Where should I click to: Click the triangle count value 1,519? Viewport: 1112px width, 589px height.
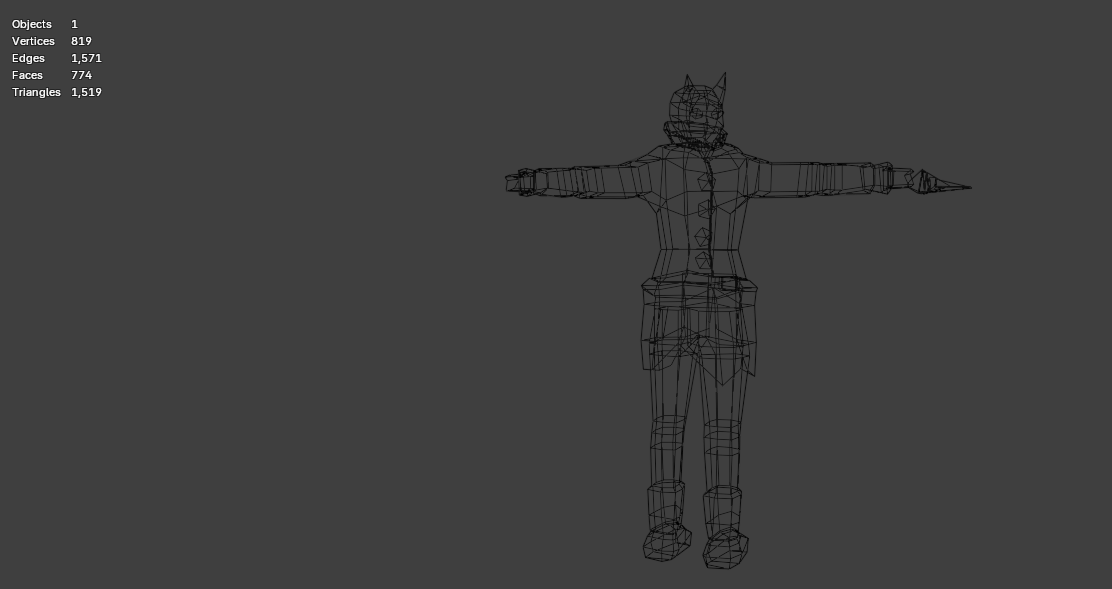pos(87,92)
